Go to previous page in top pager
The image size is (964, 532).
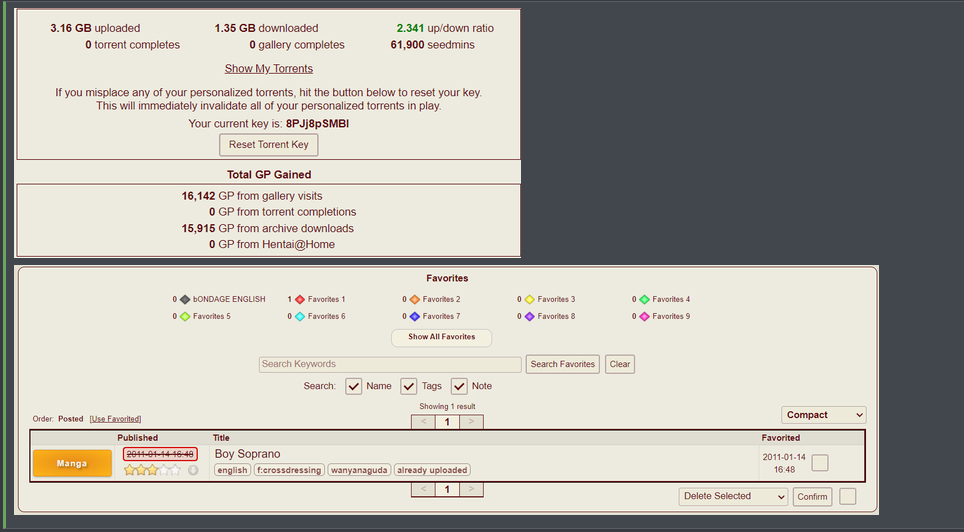pyautogui.click(x=423, y=422)
